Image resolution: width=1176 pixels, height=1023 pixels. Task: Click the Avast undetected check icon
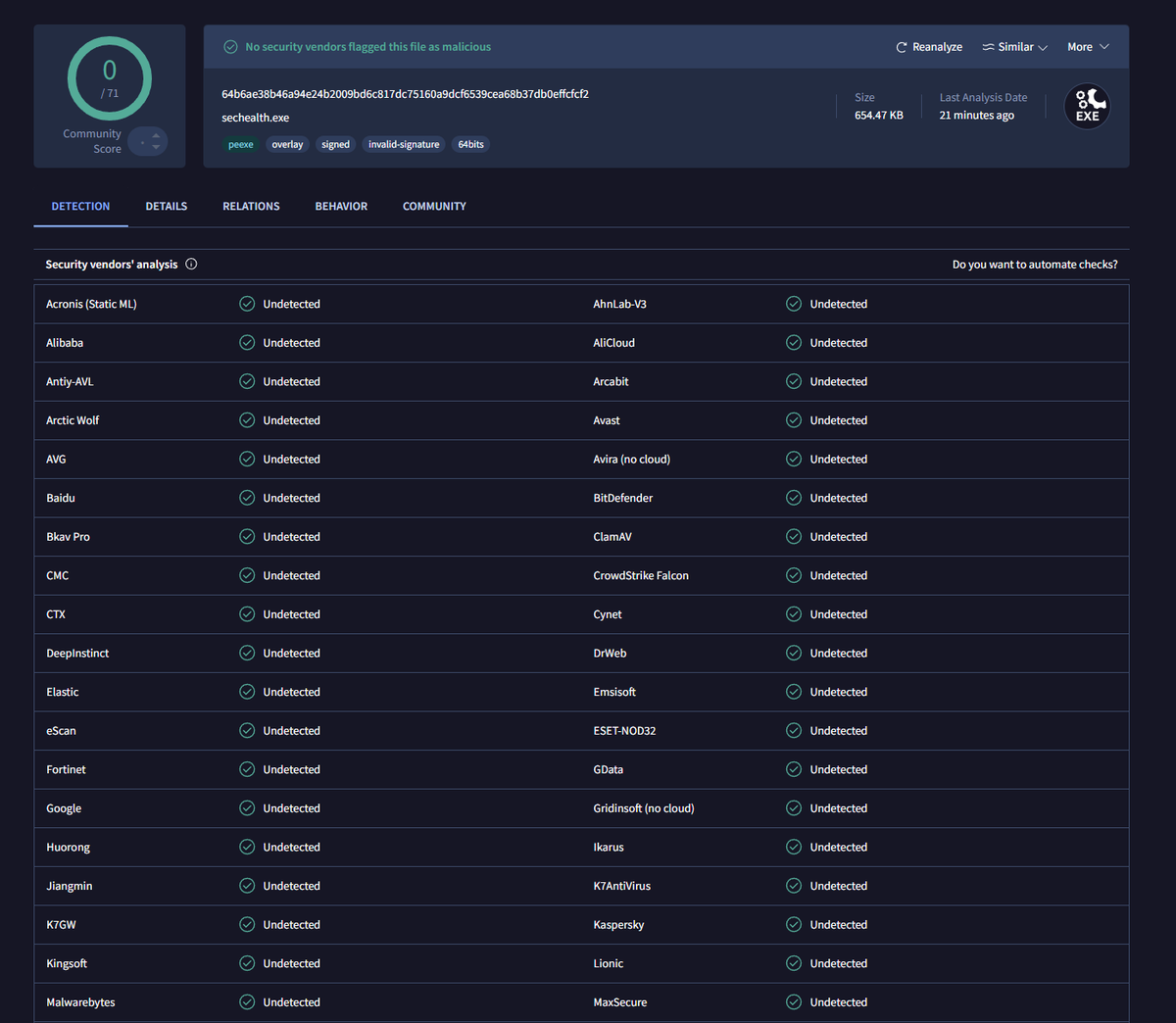point(794,420)
